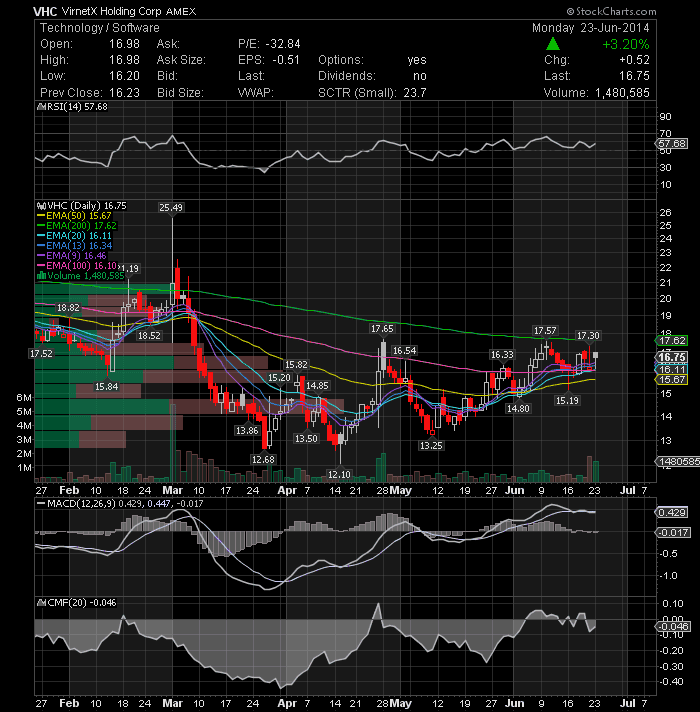Click the 13.25 low price label

pyautogui.click(x=431, y=445)
